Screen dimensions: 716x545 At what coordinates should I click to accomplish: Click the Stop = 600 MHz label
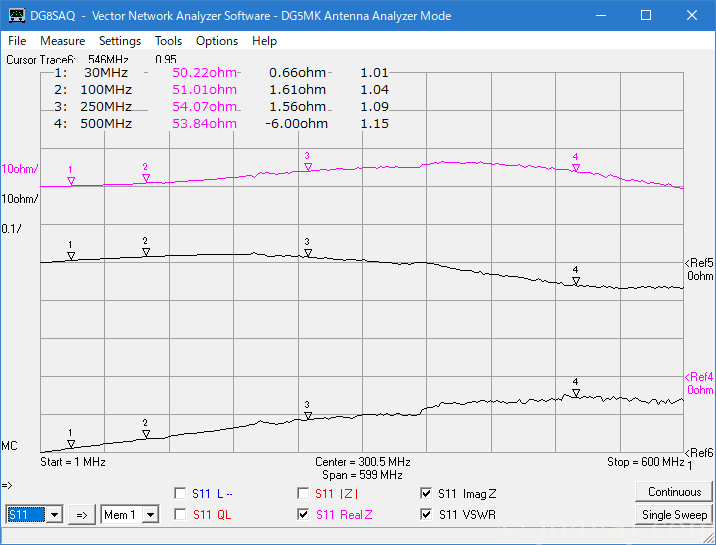[646, 462]
